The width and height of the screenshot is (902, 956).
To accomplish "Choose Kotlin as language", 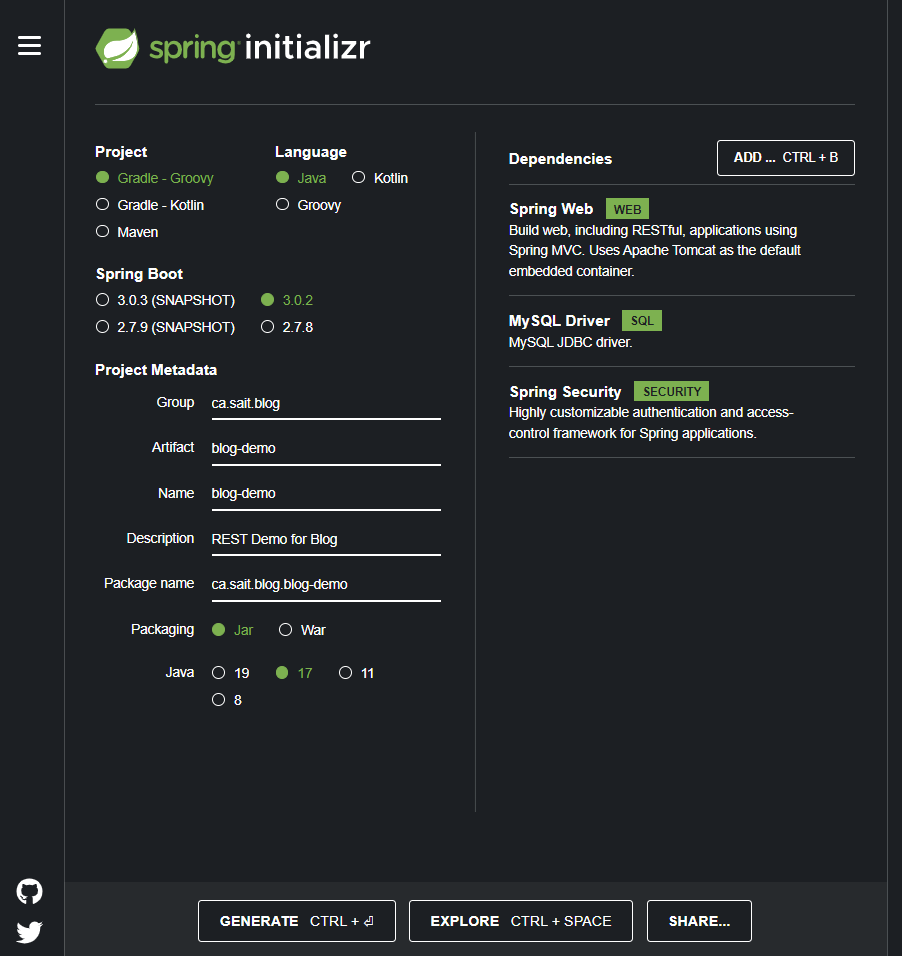I will [x=380, y=178].
